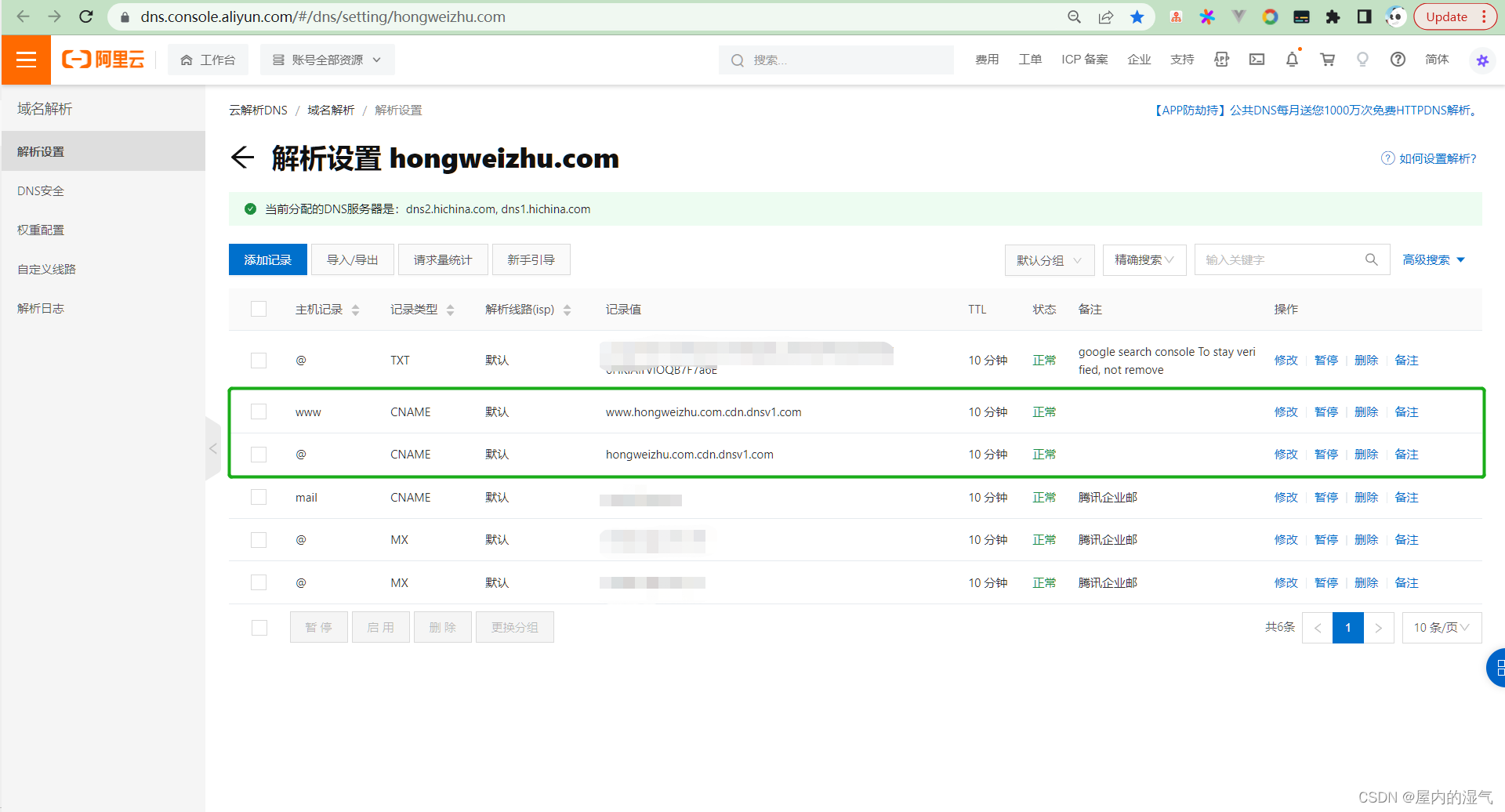Go back using the browser back arrow

coord(23,16)
